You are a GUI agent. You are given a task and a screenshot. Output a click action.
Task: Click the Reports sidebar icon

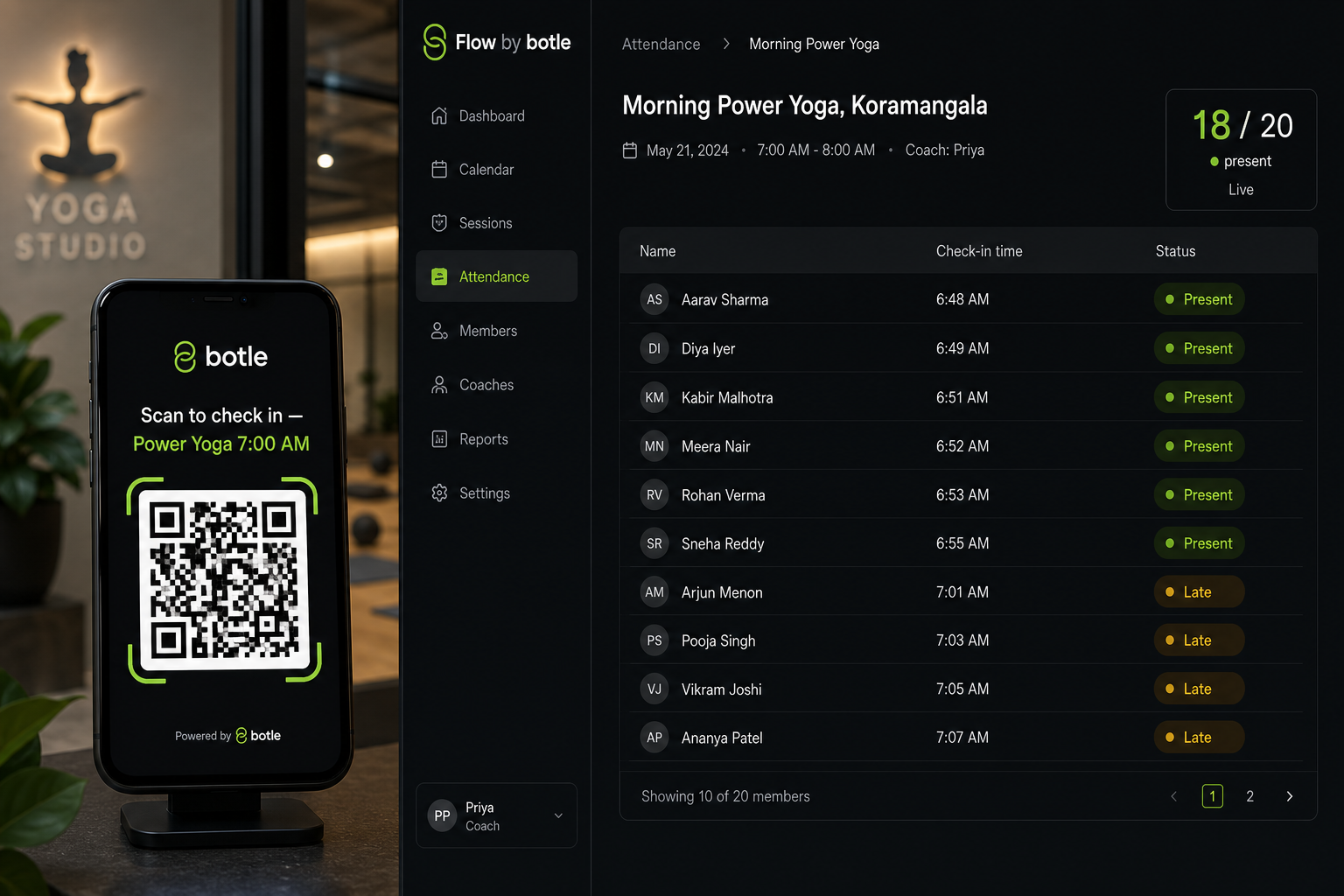coord(439,439)
